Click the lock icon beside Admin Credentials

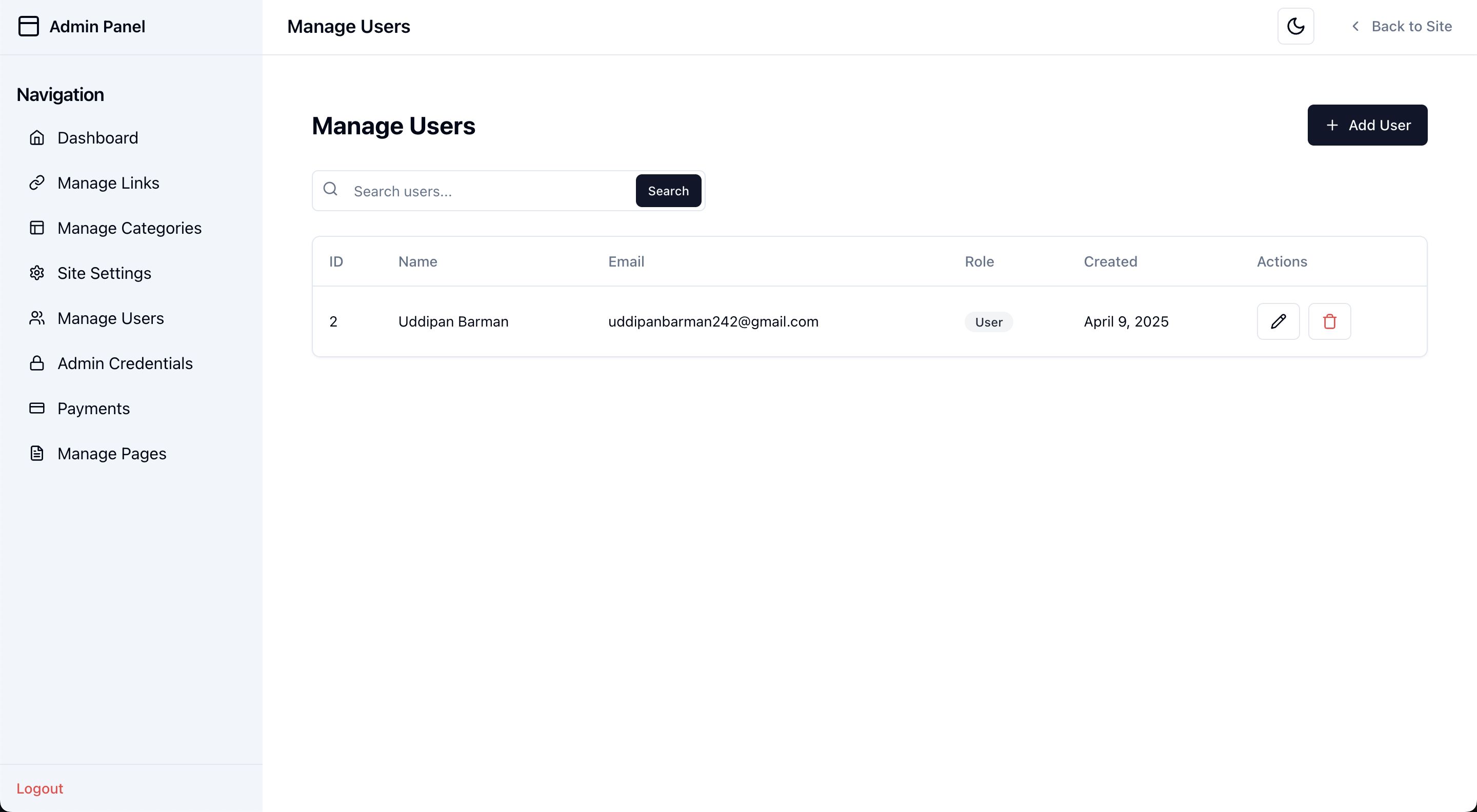[37, 363]
